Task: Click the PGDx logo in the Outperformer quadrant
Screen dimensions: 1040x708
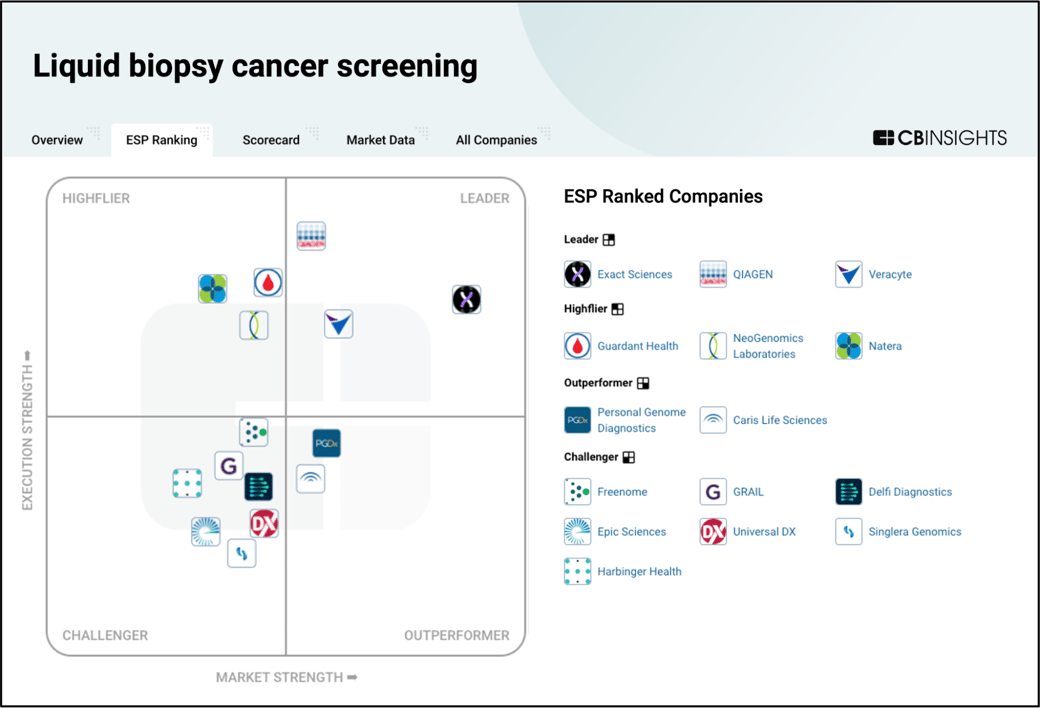Action: click(x=326, y=443)
